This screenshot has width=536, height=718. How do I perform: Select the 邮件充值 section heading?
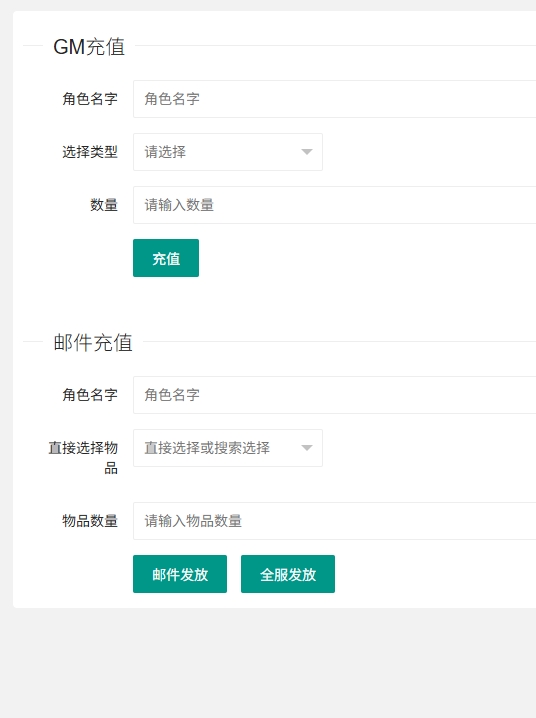[93, 342]
